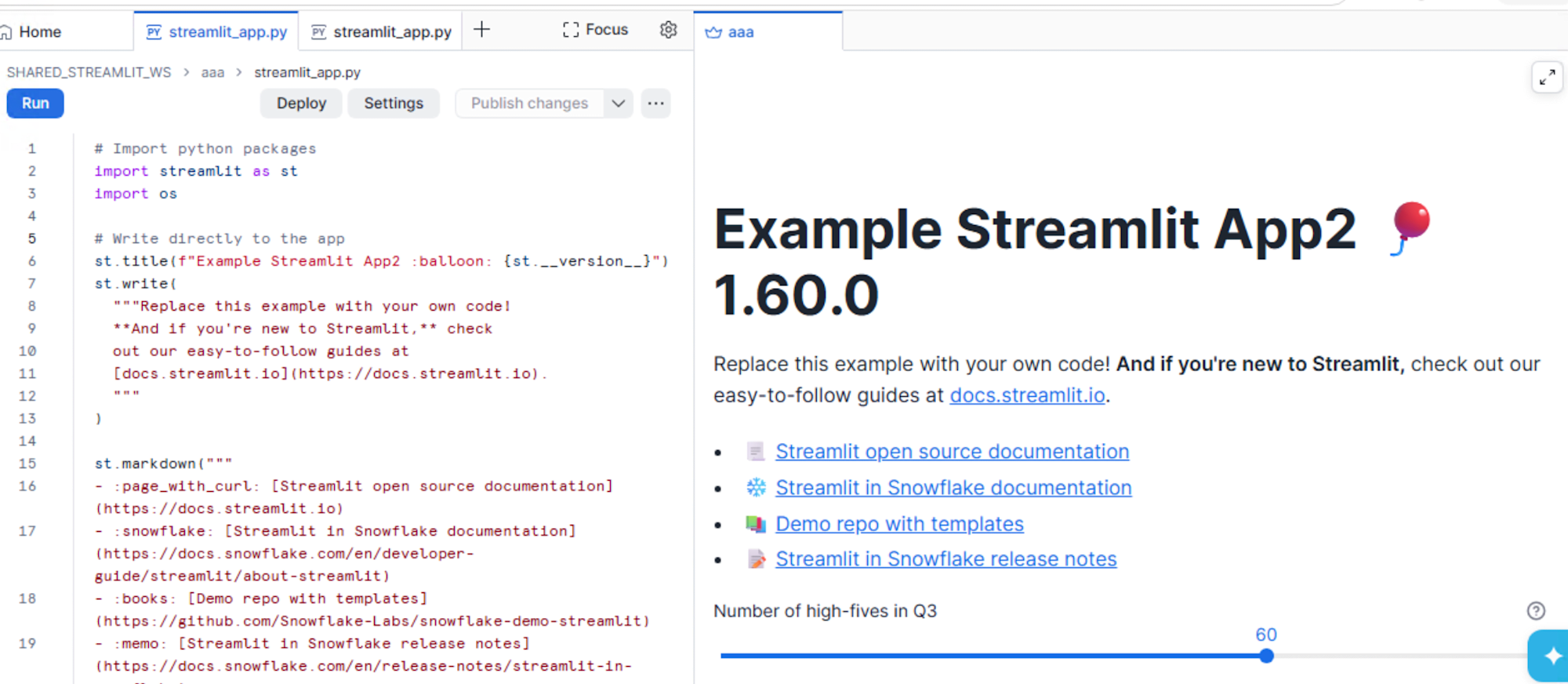Click the slider value label 60

[x=1266, y=635]
